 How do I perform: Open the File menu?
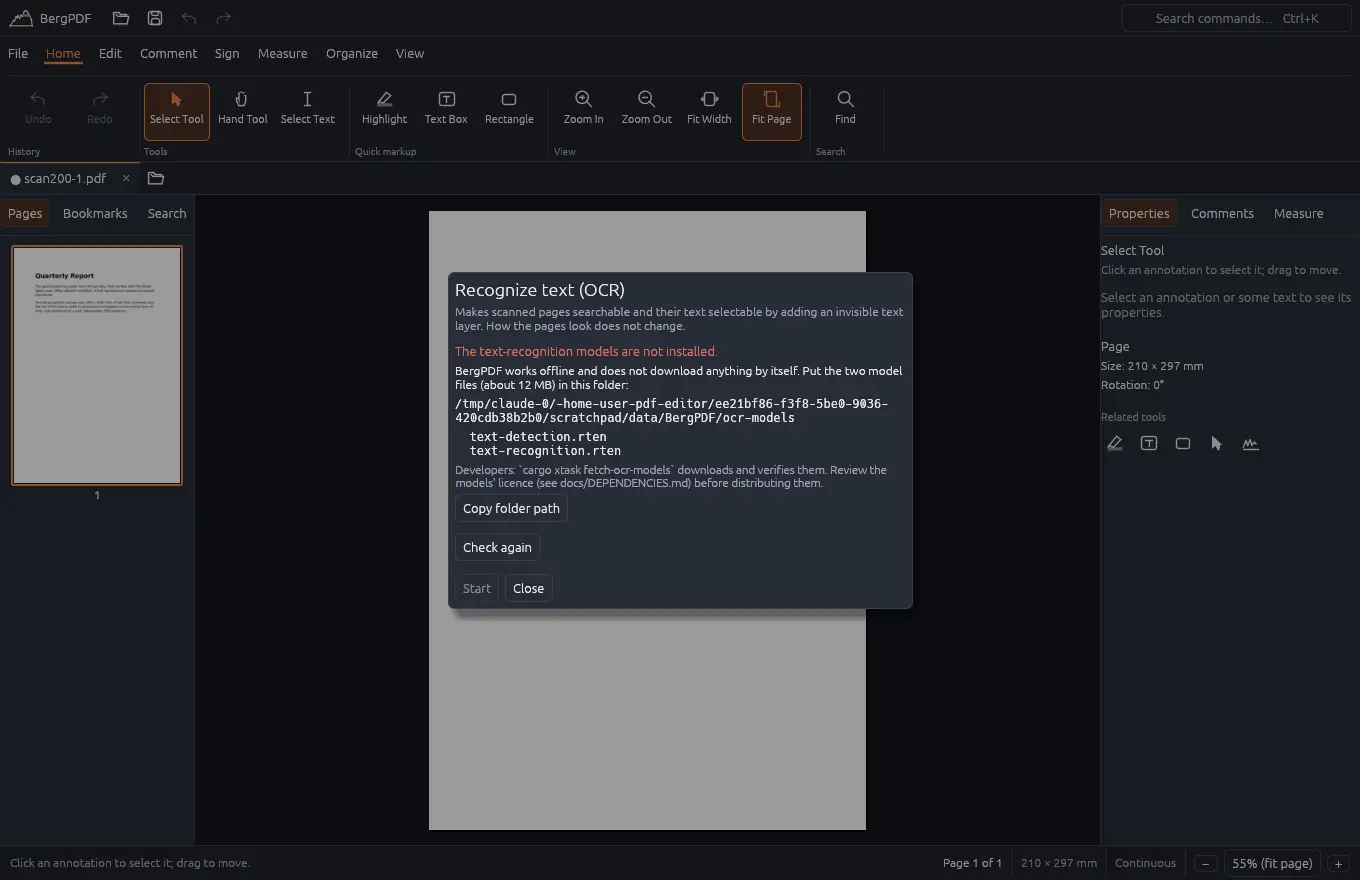coord(18,53)
